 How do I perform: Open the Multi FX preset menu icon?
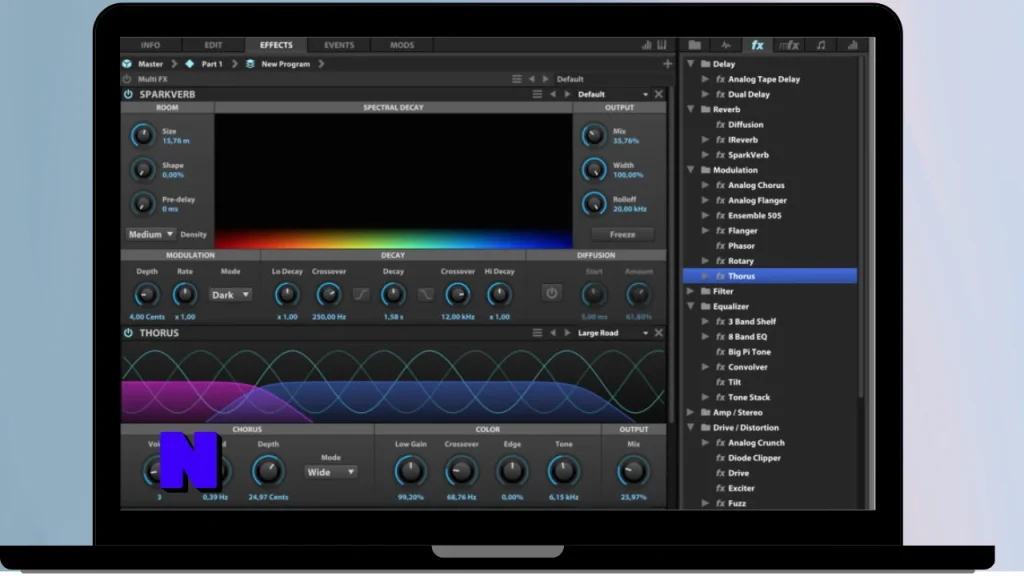[517, 79]
